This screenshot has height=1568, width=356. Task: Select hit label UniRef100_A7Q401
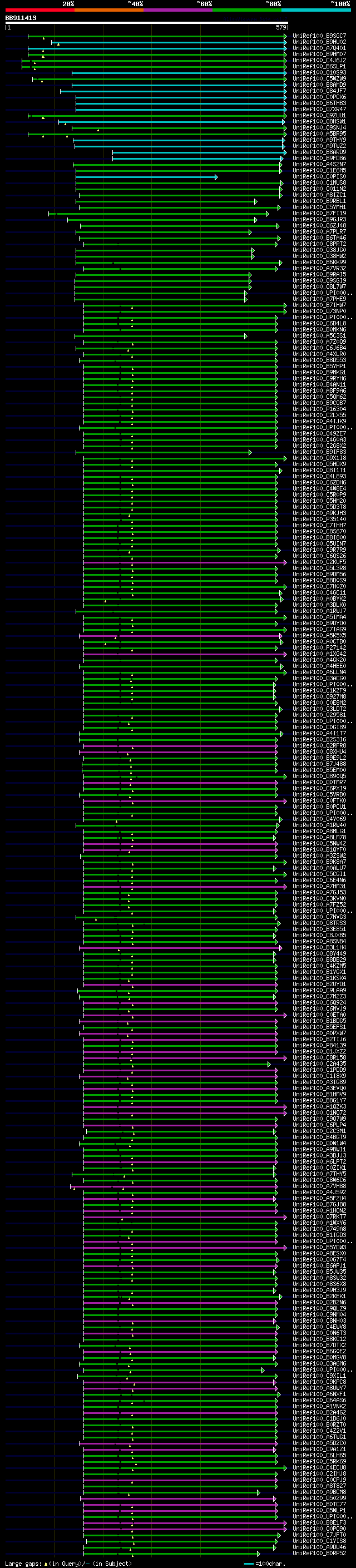point(319,48)
